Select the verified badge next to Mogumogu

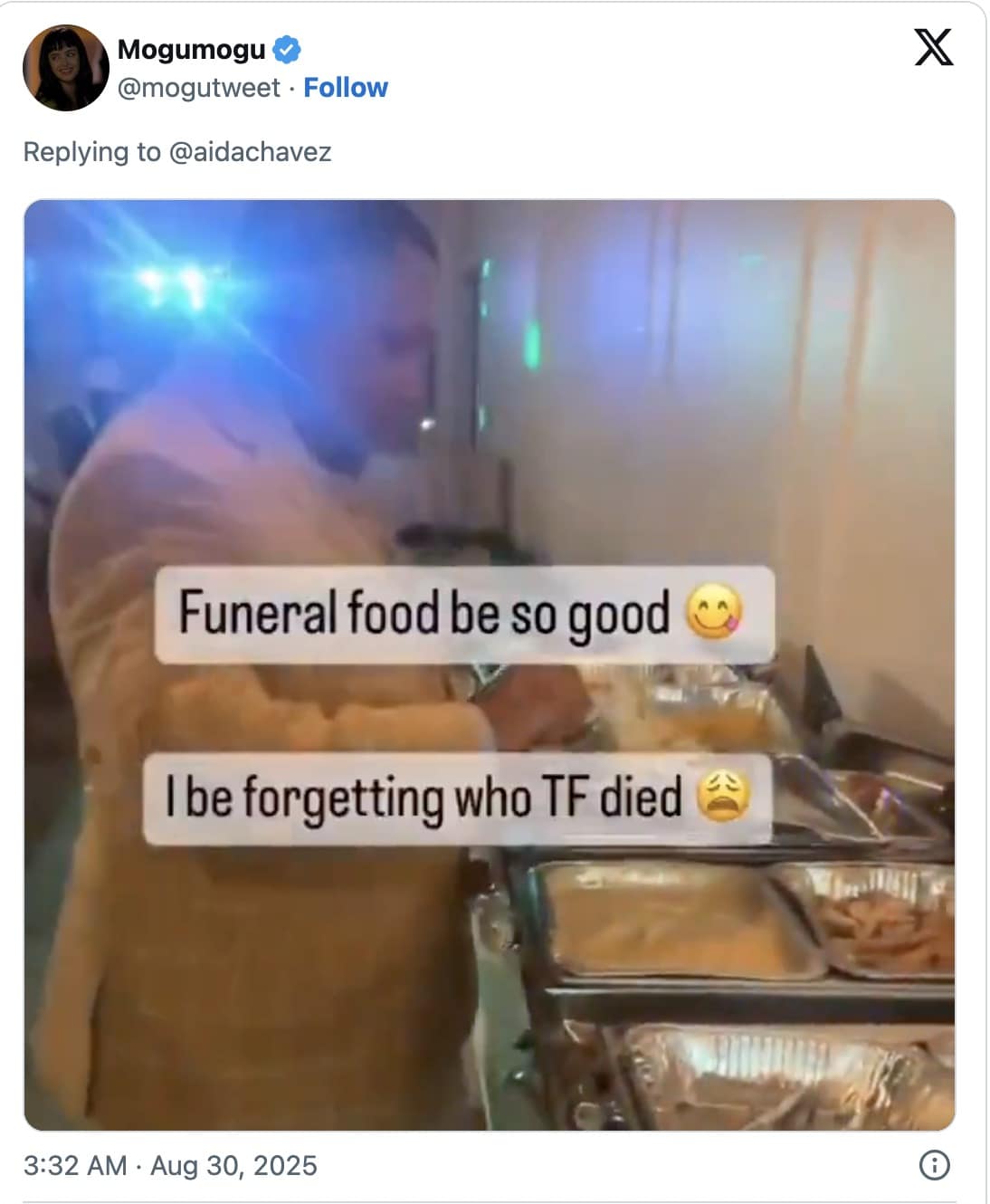click(287, 52)
